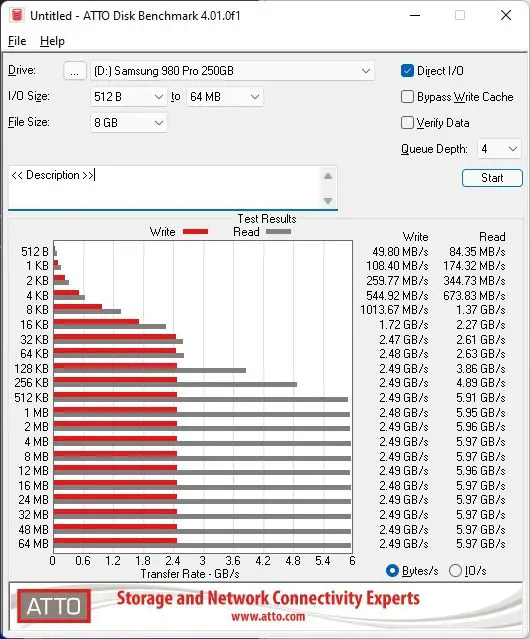
Task: Close the ATTO Disk Benchmark window
Action: (506, 15)
